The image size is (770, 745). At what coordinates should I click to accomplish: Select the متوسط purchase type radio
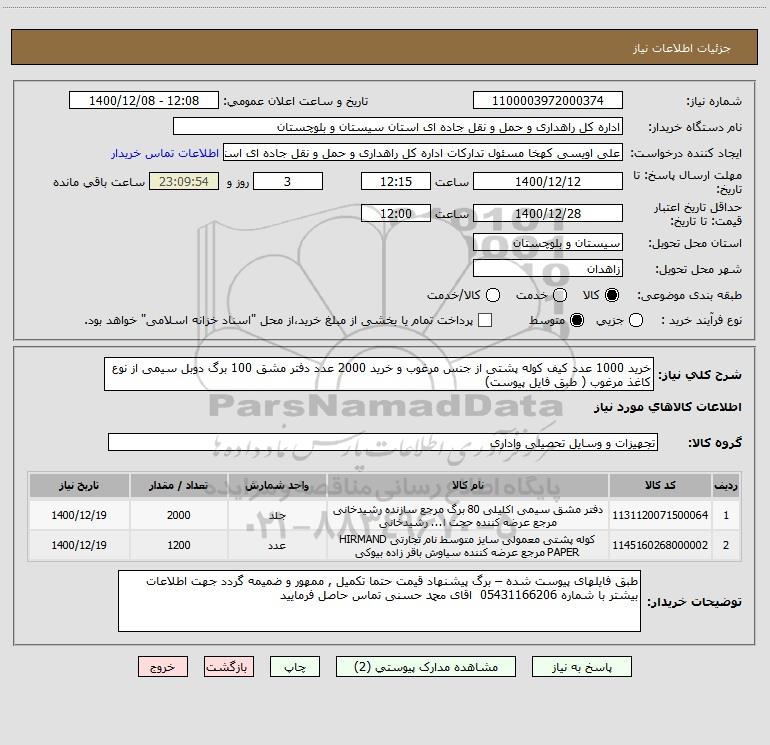pyautogui.click(x=577, y=320)
